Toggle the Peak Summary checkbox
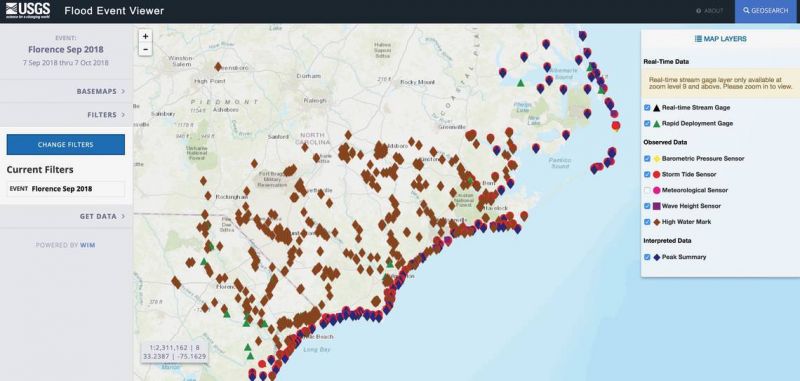 pos(647,257)
